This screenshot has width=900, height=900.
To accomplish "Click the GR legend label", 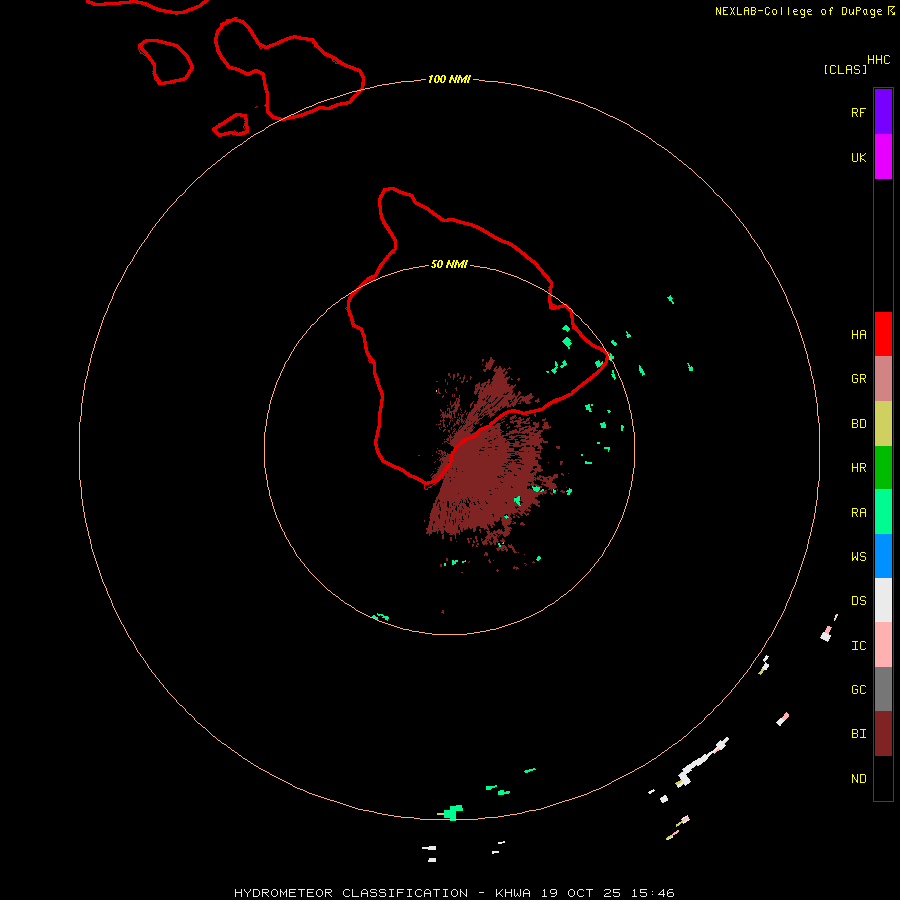I will pos(858,378).
